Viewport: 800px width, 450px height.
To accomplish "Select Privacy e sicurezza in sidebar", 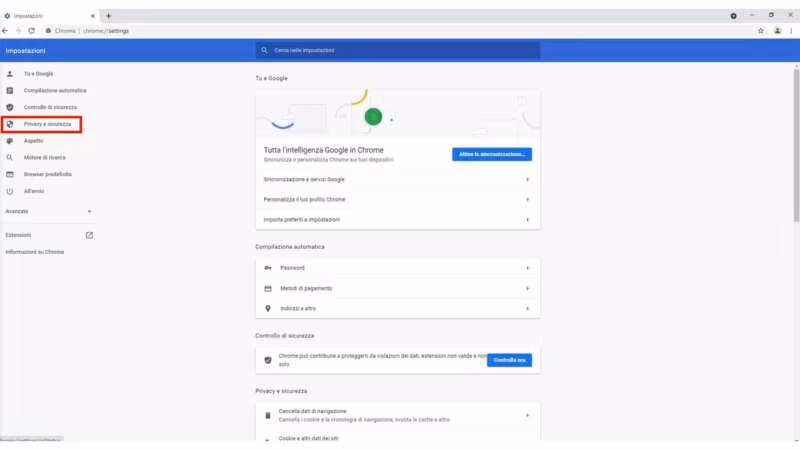I will (47, 124).
